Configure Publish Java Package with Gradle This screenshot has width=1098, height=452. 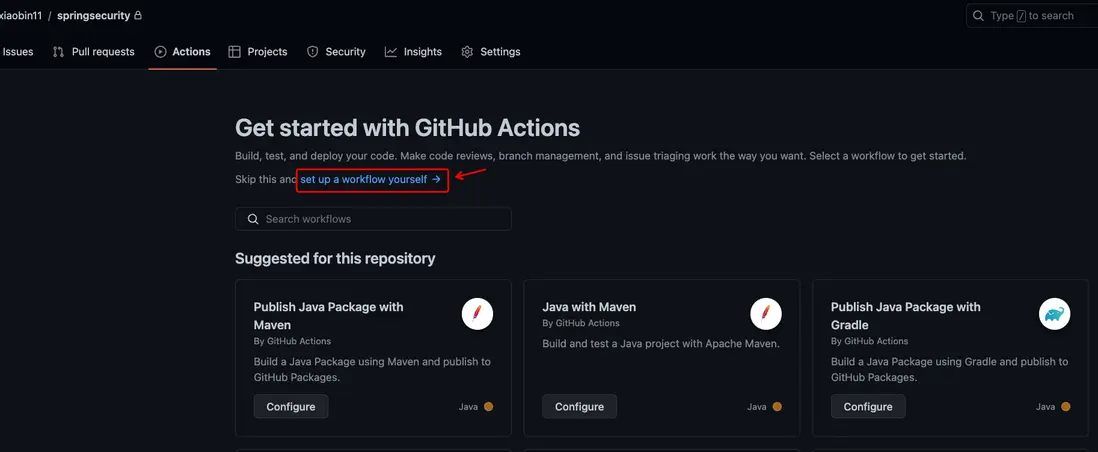click(868, 407)
